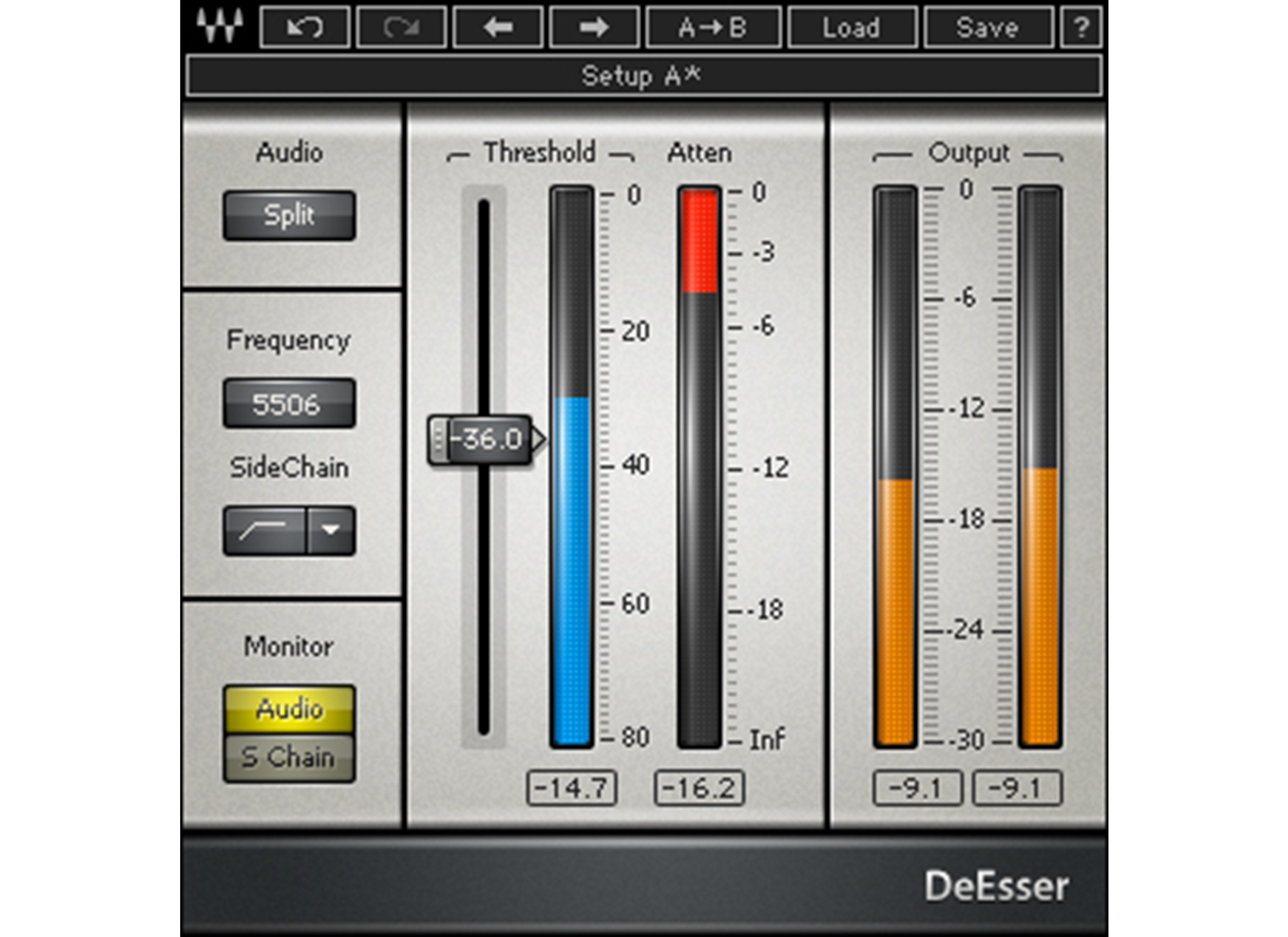Go to the previous preset with left arrow
Image resolution: width=1288 pixels, height=937 pixels.
tap(498, 27)
